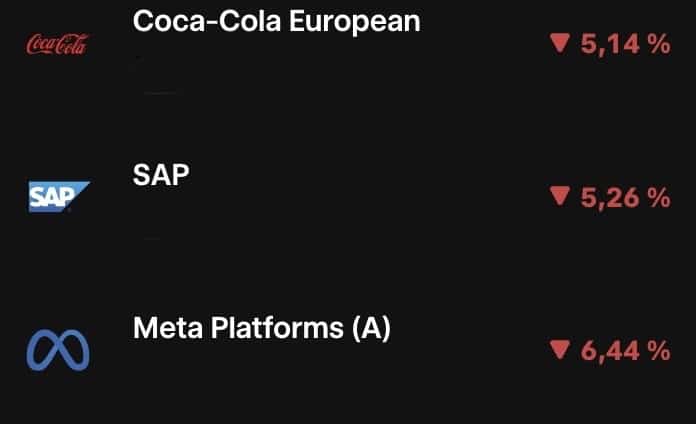Open the SAP stock title
This screenshot has width=696, height=424.
[x=161, y=174]
